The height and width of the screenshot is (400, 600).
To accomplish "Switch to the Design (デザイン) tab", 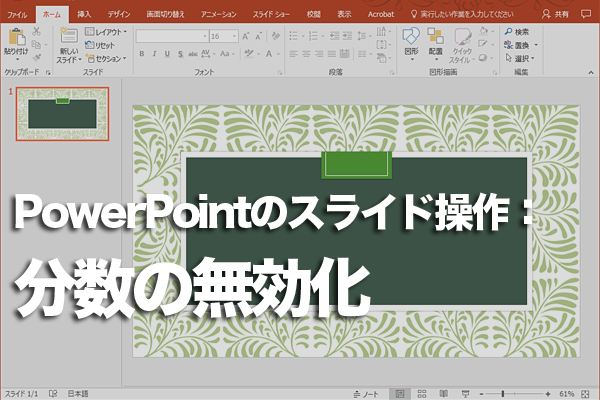I will 119,15.
